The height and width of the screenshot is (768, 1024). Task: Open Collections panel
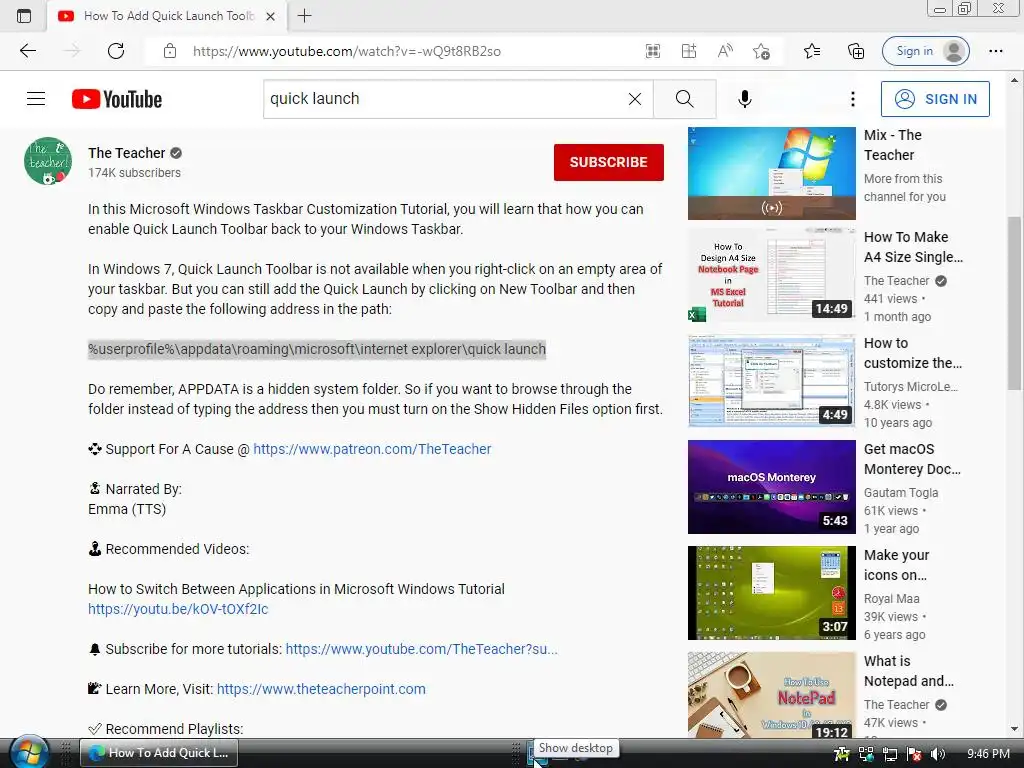(x=856, y=51)
